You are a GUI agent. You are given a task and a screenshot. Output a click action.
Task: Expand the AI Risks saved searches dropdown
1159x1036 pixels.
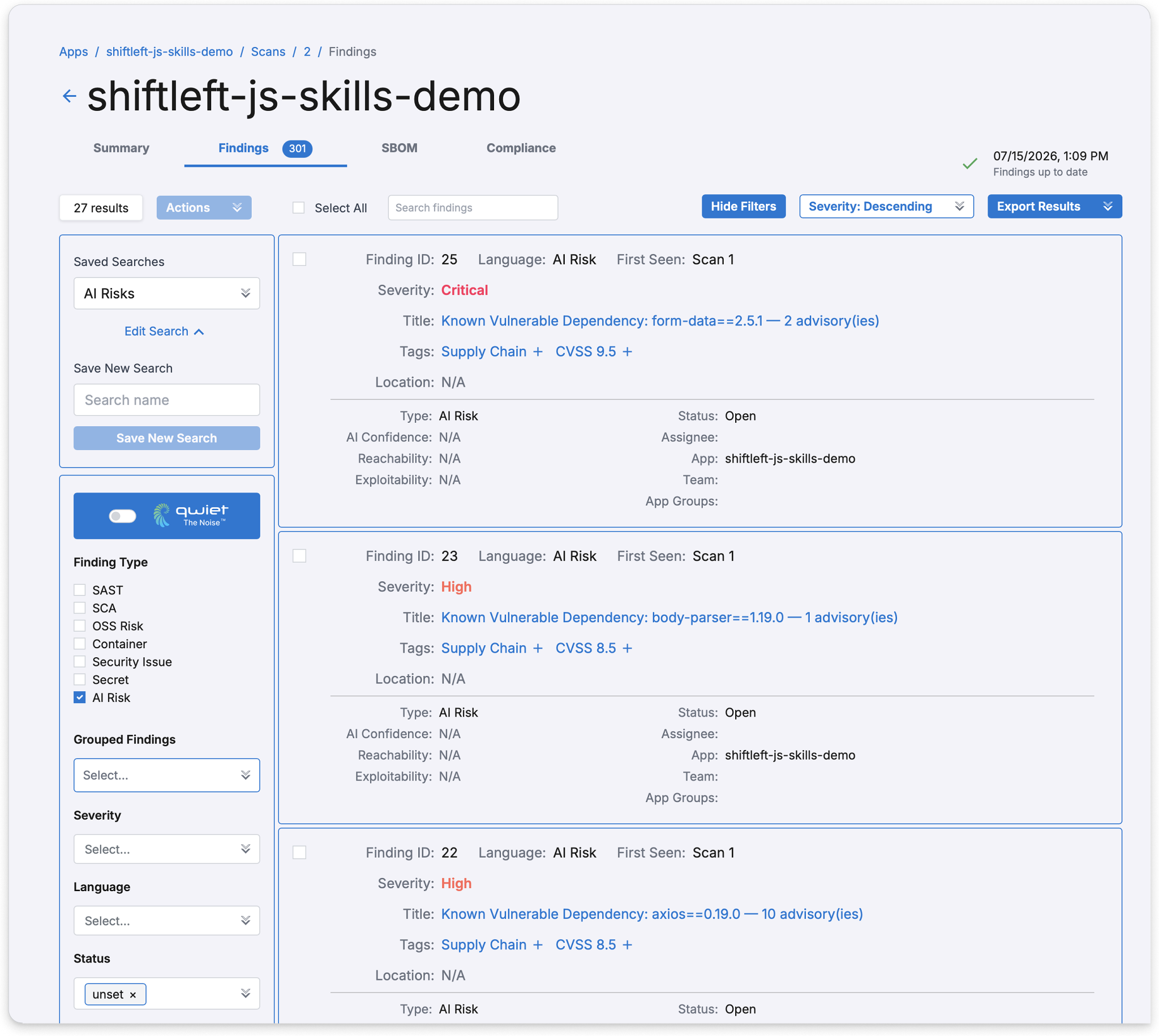(167, 294)
